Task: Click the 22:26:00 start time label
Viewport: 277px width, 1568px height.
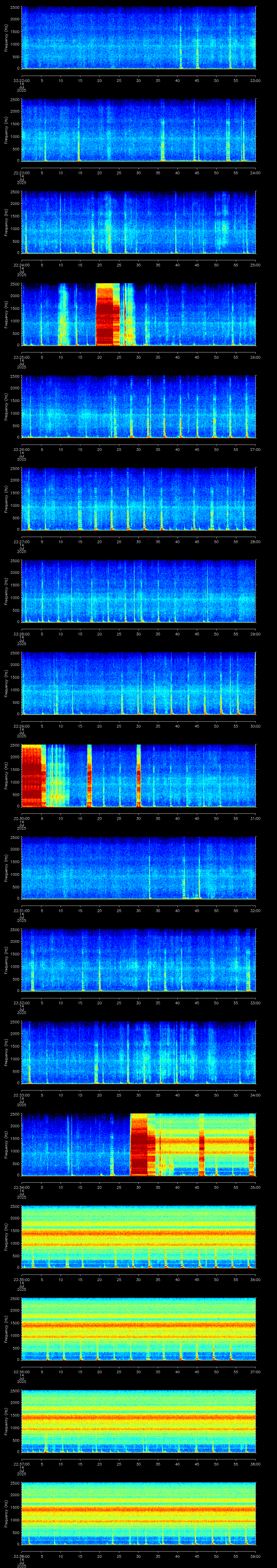Action: [21, 449]
